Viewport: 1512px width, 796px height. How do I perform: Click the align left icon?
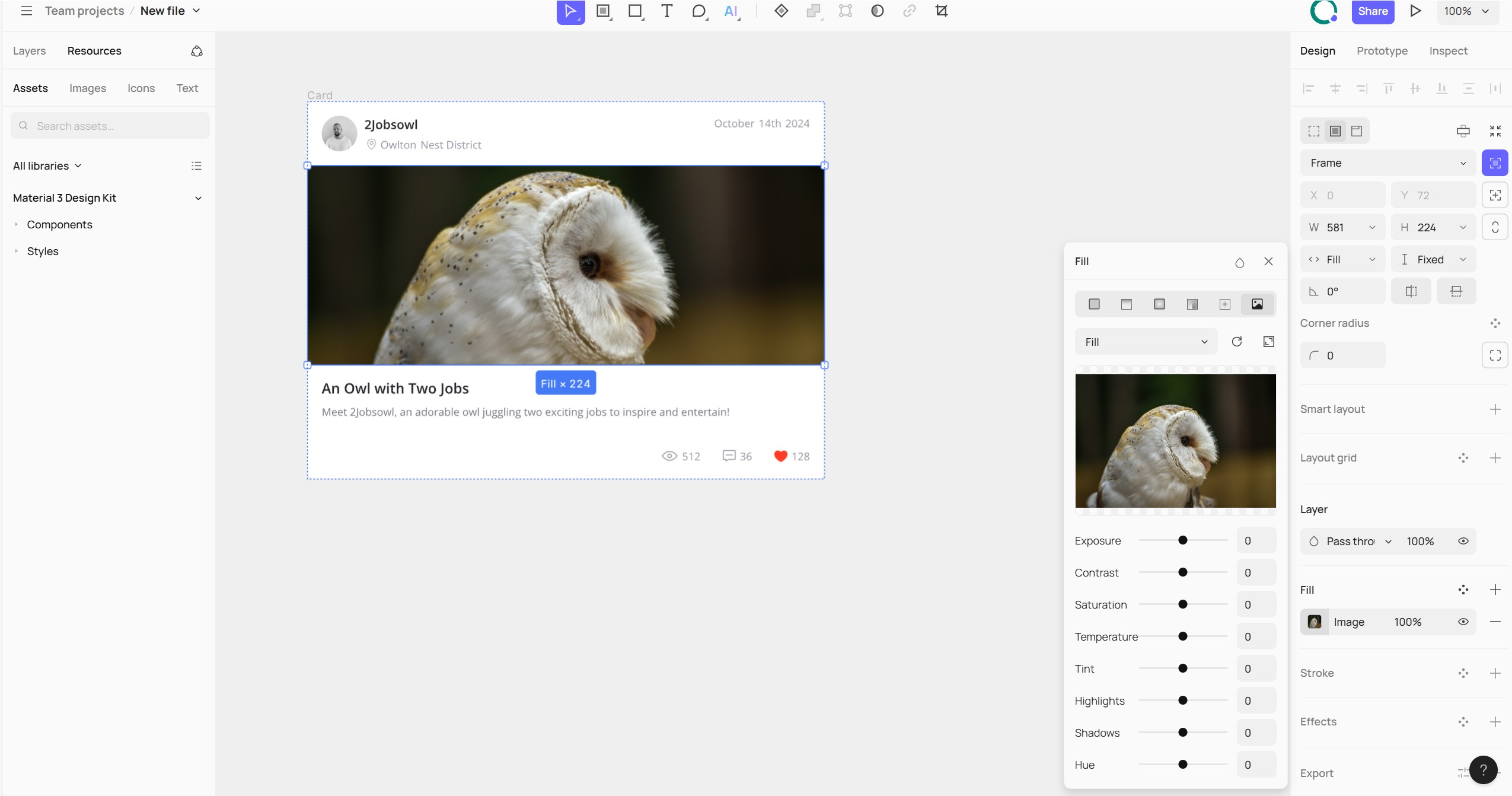[x=1308, y=88]
